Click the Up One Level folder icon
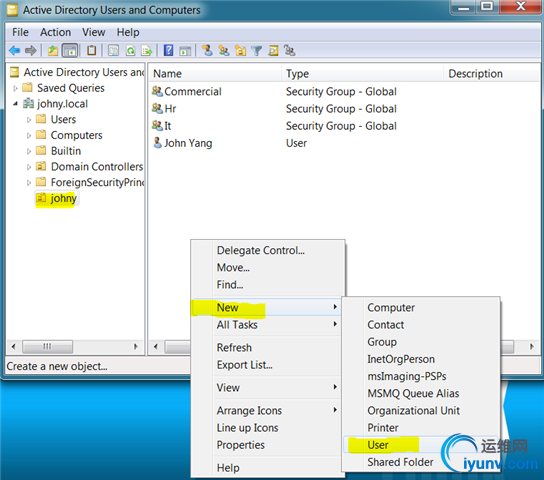 [x=53, y=51]
